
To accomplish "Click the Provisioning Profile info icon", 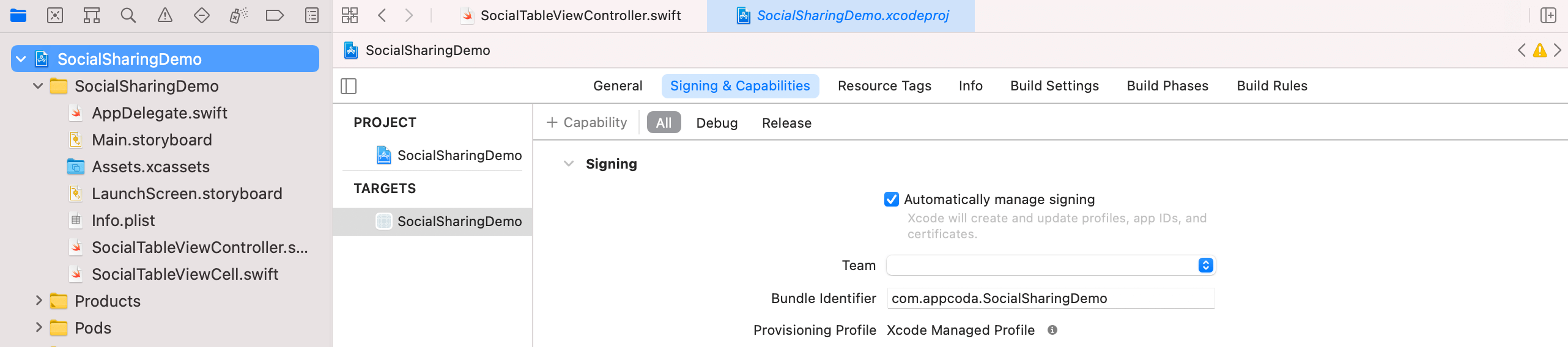I will point(1052,330).
